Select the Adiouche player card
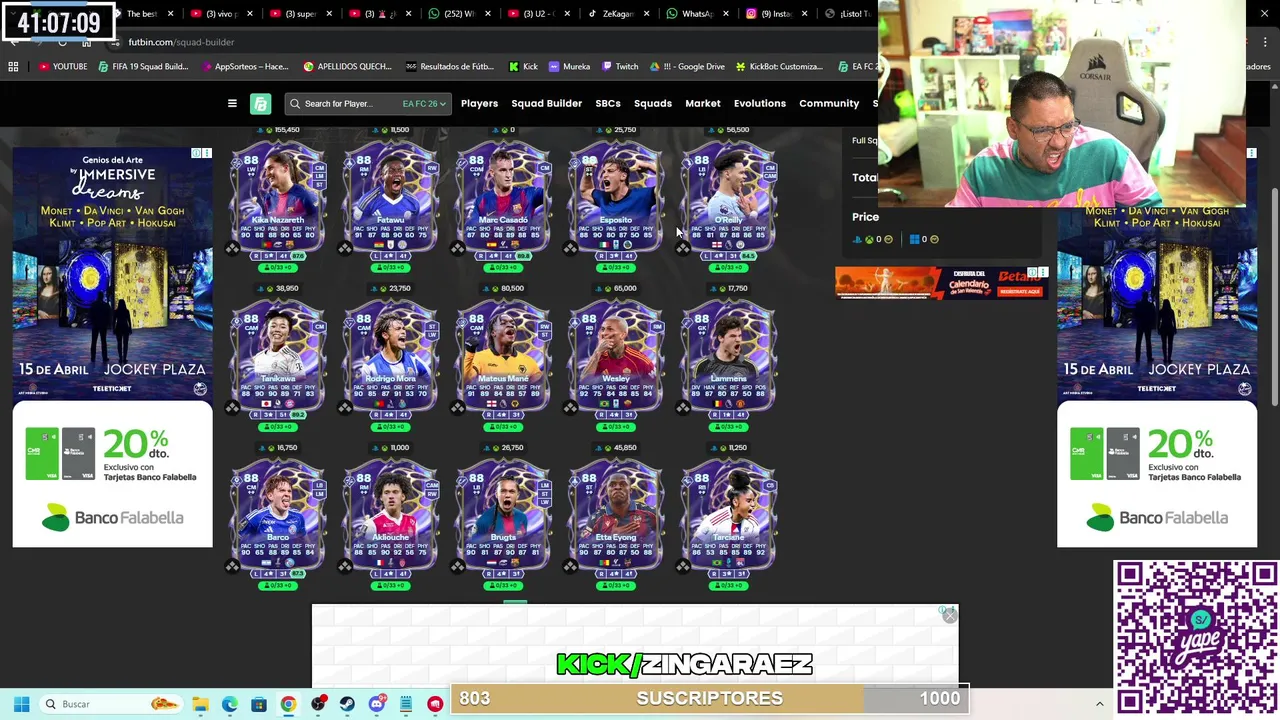Screen dimensions: 1280x720 [x=391, y=516]
